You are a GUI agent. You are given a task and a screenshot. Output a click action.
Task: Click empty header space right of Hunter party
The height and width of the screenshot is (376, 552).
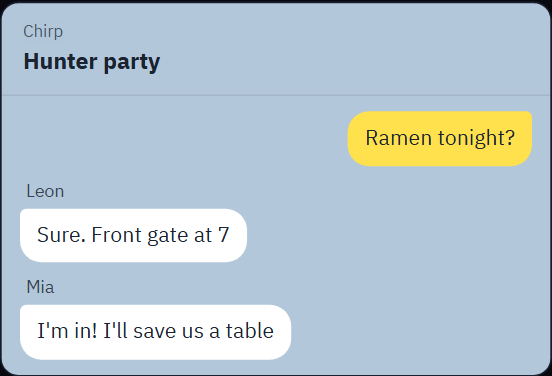pos(352,62)
